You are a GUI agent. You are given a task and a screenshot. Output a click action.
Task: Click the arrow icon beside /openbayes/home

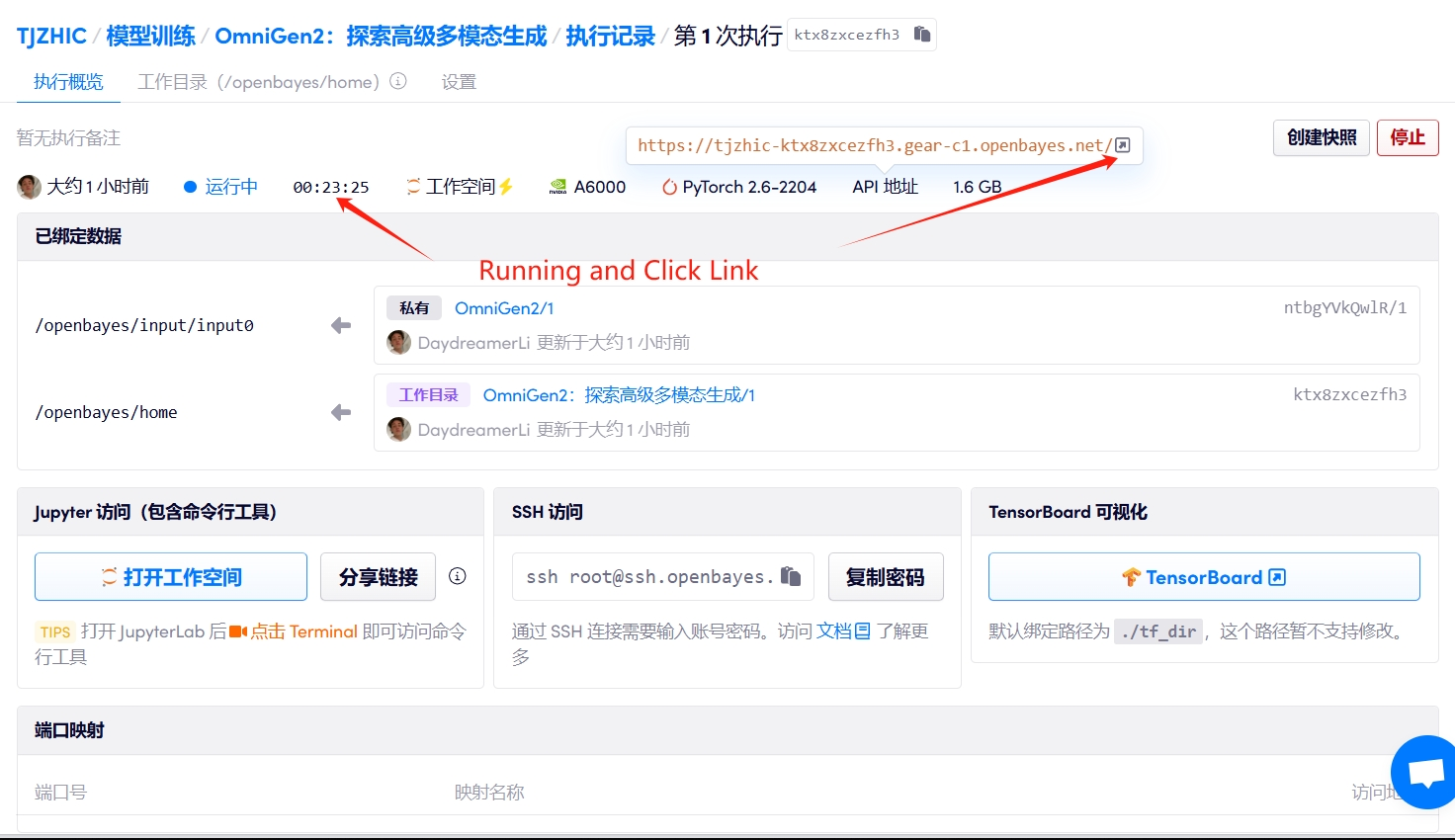point(341,412)
